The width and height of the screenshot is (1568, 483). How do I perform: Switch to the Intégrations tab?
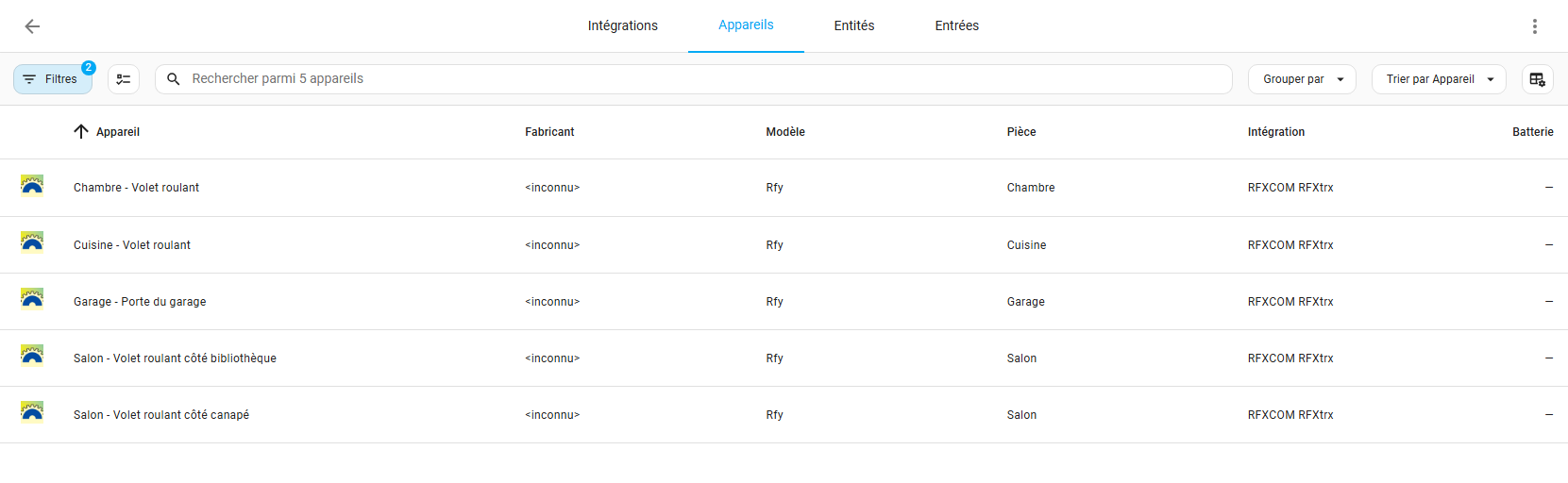[623, 26]
